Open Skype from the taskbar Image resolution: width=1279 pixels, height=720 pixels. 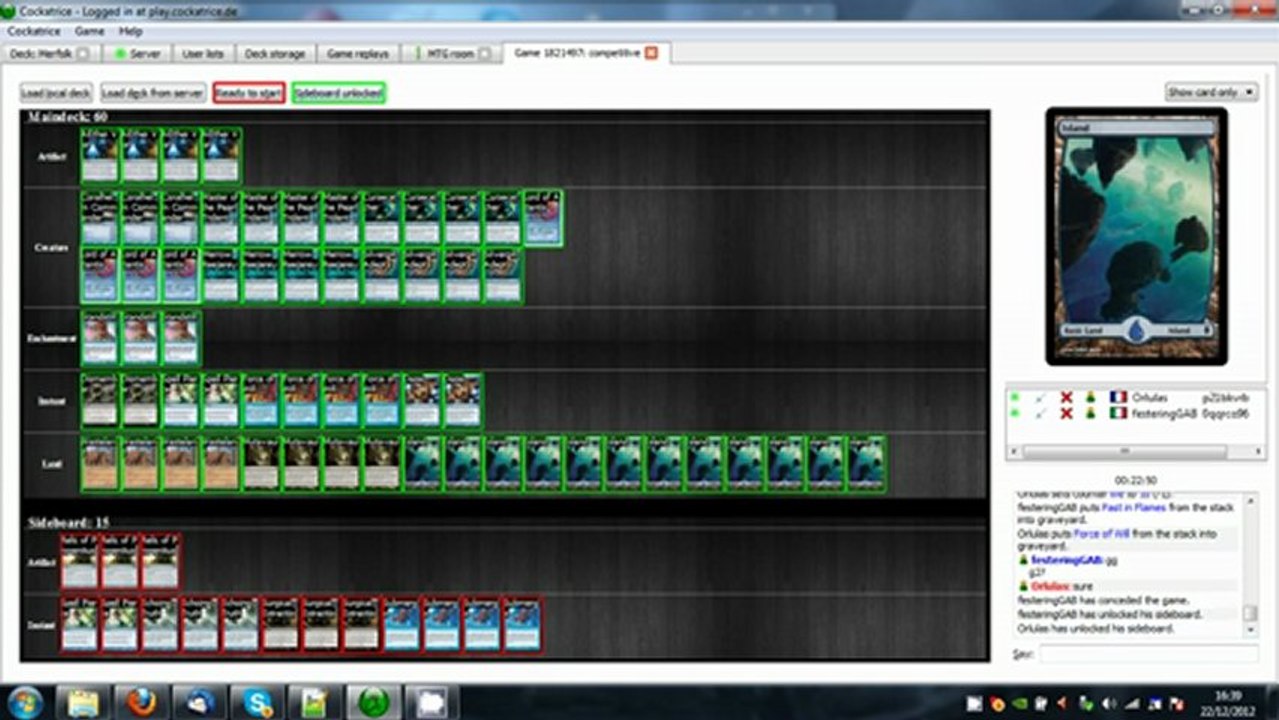point(258,702)
